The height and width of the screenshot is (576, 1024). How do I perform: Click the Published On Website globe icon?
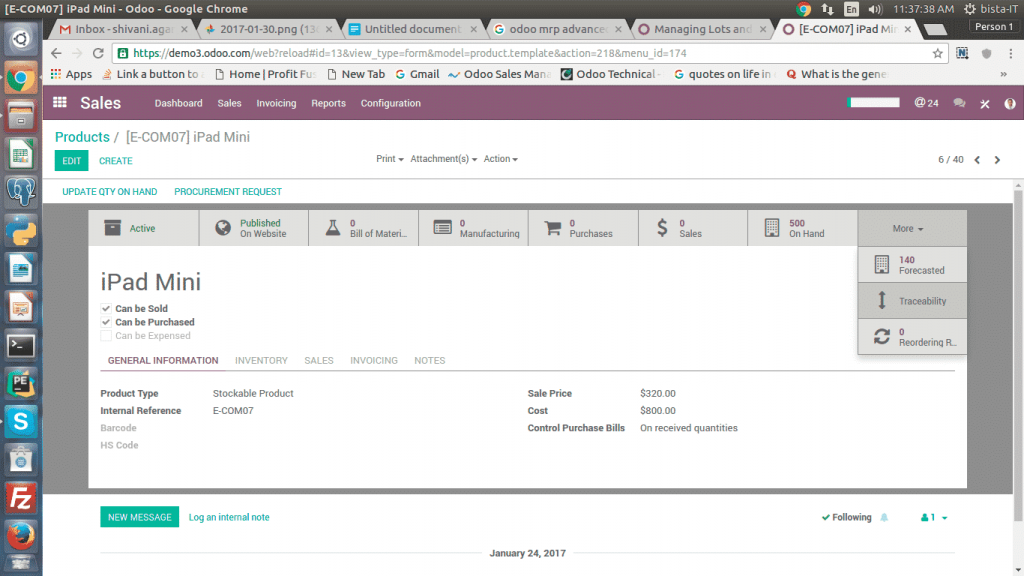(223, 228)
